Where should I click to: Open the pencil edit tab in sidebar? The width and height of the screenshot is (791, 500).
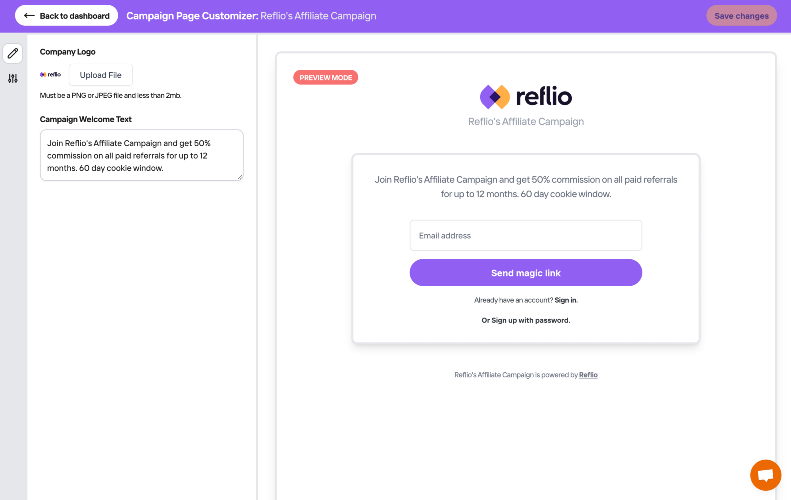point(13,53)
